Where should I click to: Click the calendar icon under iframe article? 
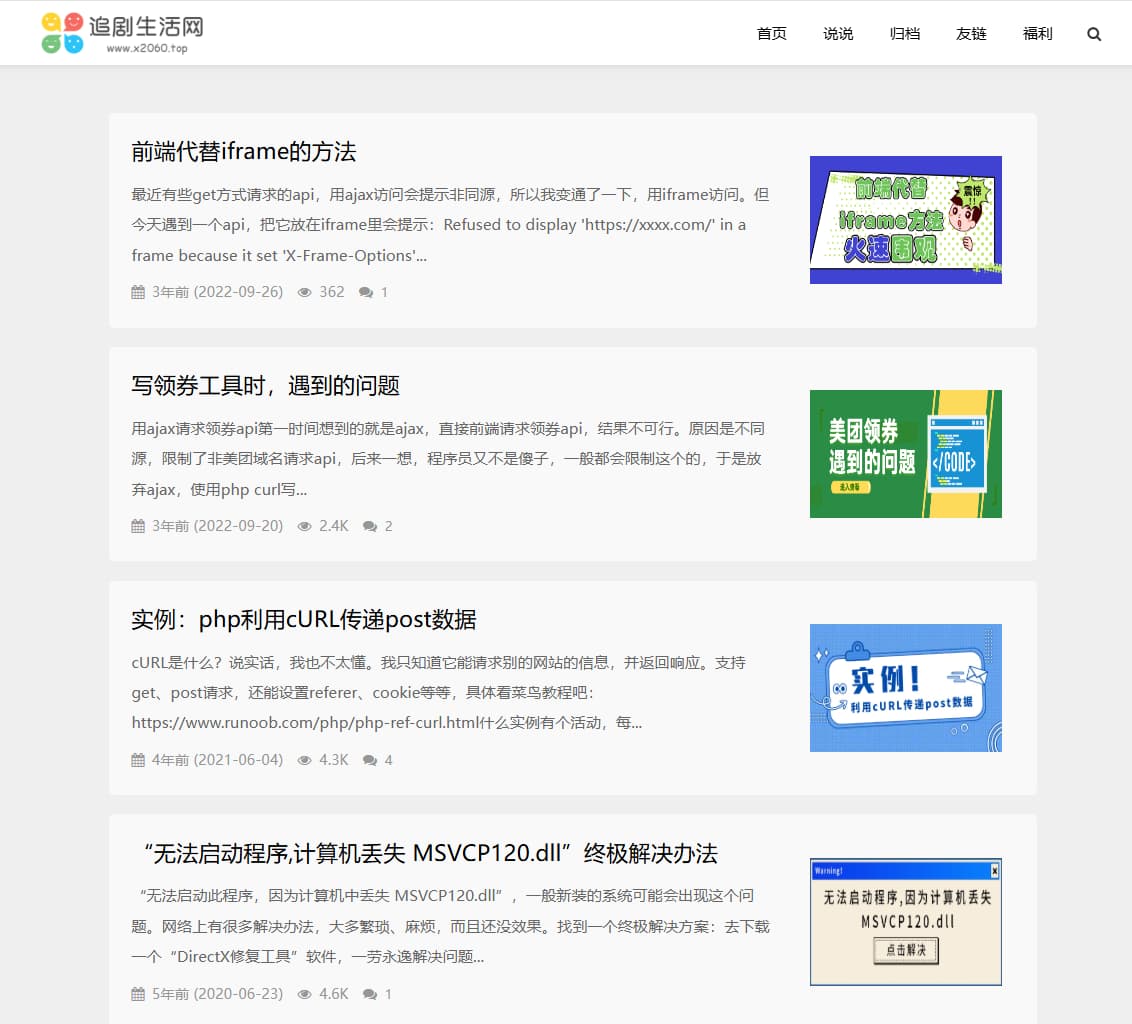click(x=137, y=292)
